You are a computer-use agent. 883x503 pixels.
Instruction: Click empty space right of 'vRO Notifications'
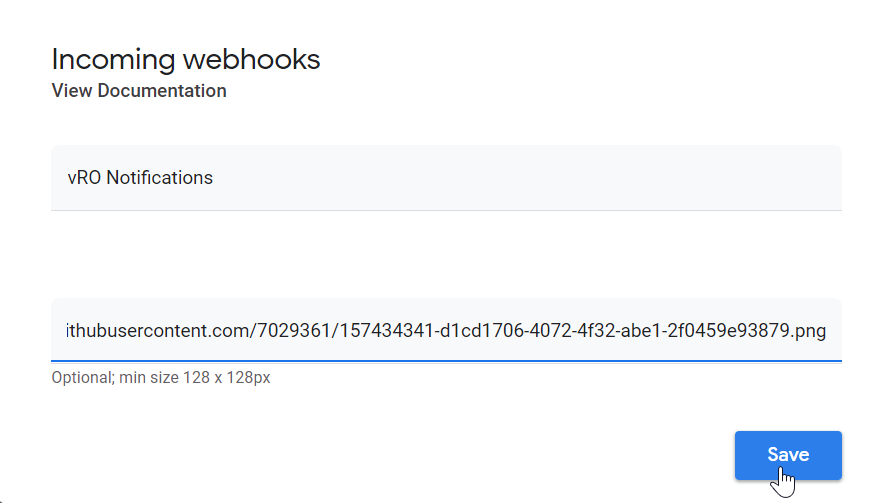tap(550, 178)
